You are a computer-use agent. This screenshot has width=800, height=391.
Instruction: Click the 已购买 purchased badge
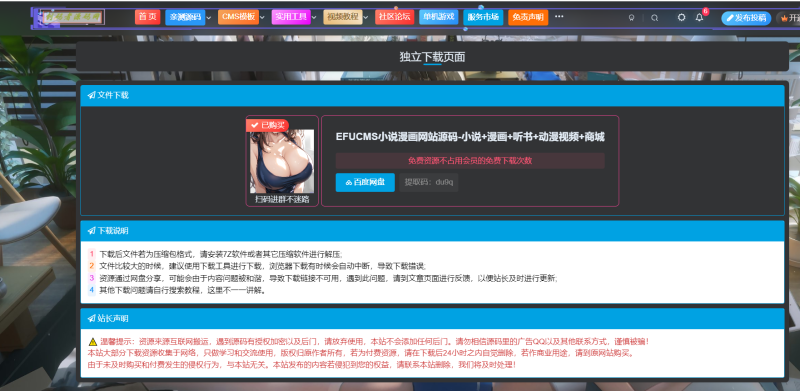click(267, 125)
